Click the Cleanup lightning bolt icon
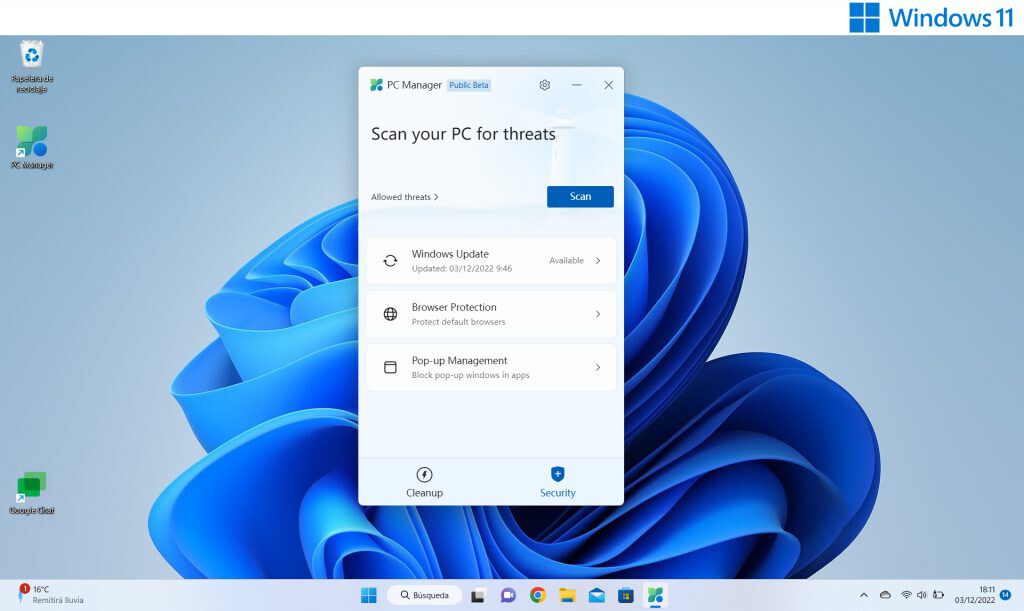The width and height of the screenshot is (1024, 611). tap(424, 472)
